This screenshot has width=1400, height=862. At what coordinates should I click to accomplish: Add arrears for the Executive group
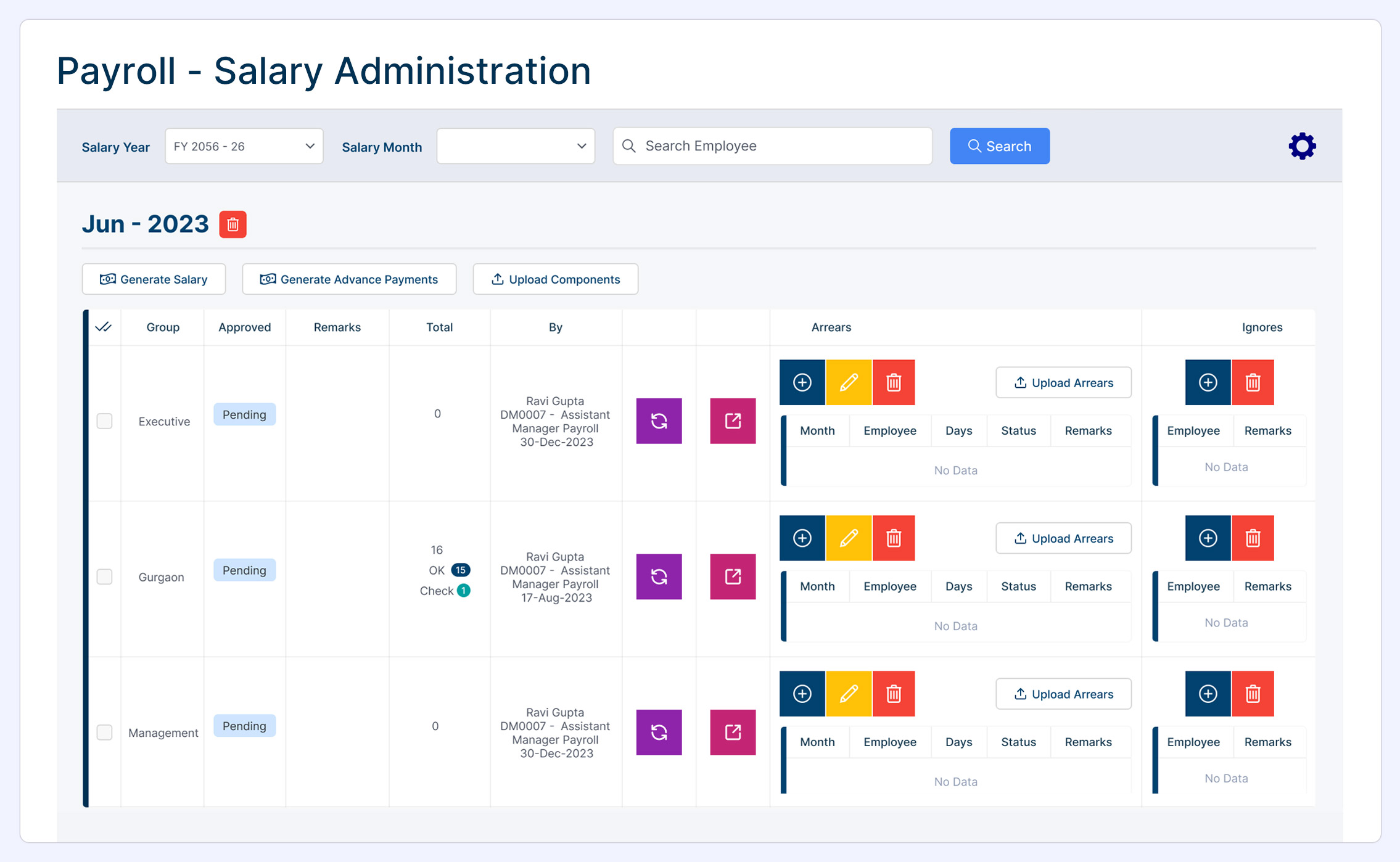coord(802,382)
